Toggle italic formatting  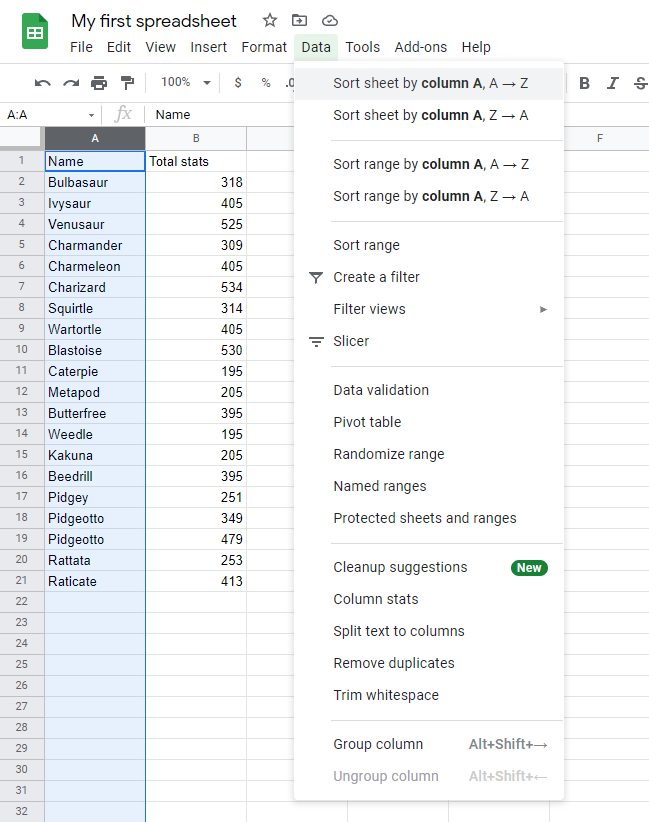coord(613,83)
